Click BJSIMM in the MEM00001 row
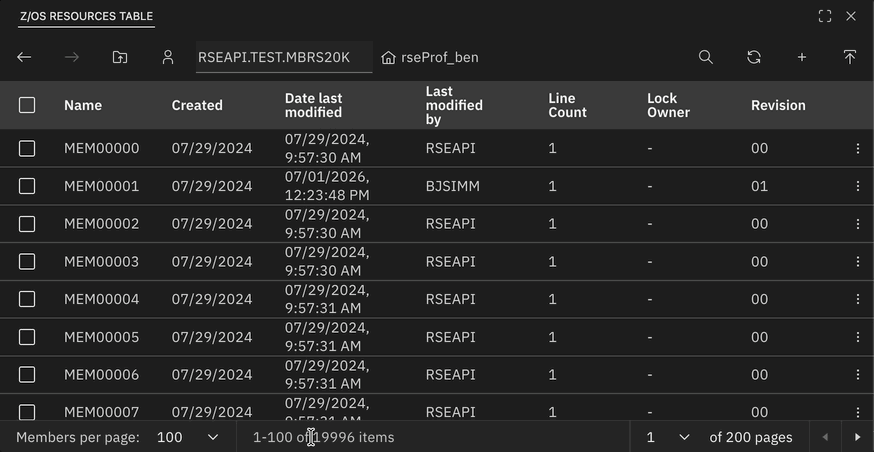The height and width of the screenshot is (452, 874). pyautogui.click(x=453, y=186)
